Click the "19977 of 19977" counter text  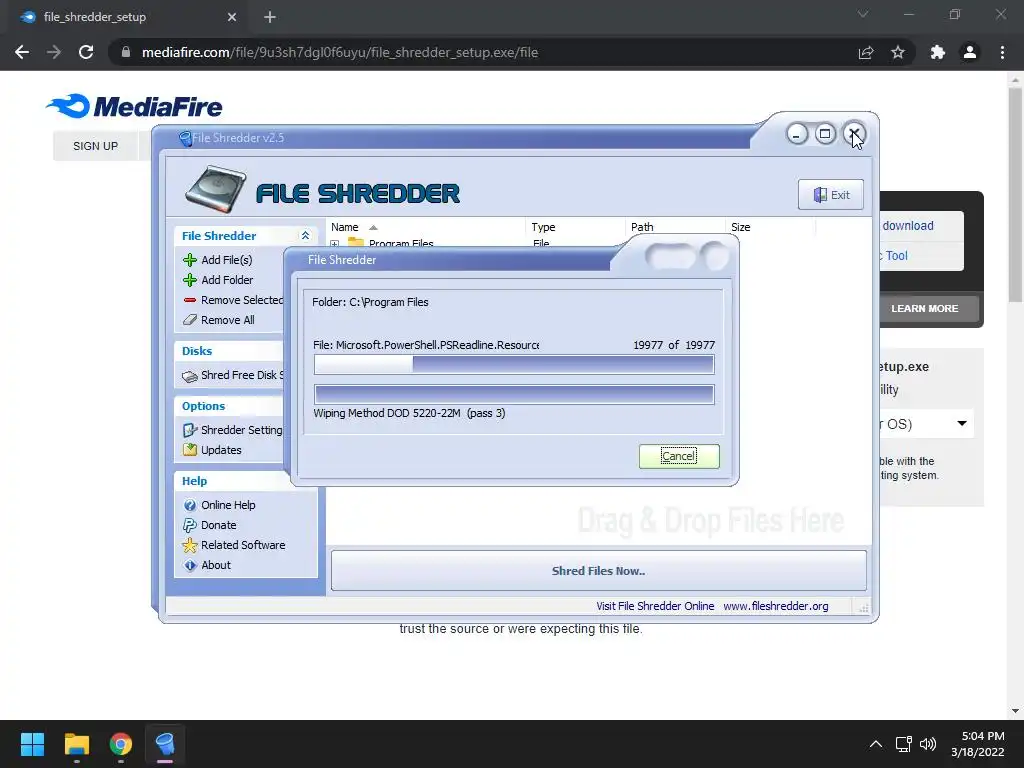pos(674,345)
